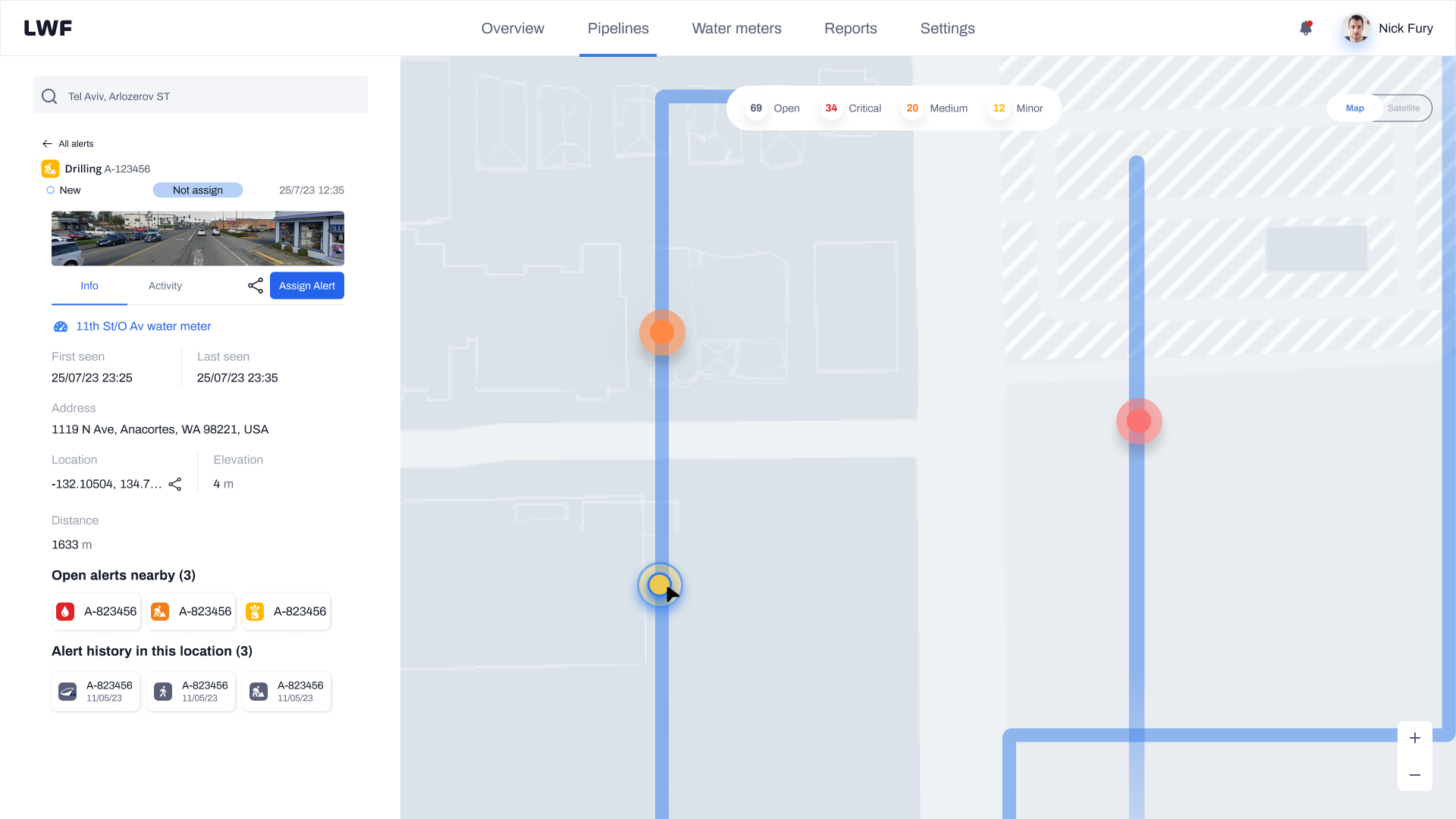This screenshot has width=1456, height=819.
Task: Share the alert via share icon
Action: coord(256,285)
